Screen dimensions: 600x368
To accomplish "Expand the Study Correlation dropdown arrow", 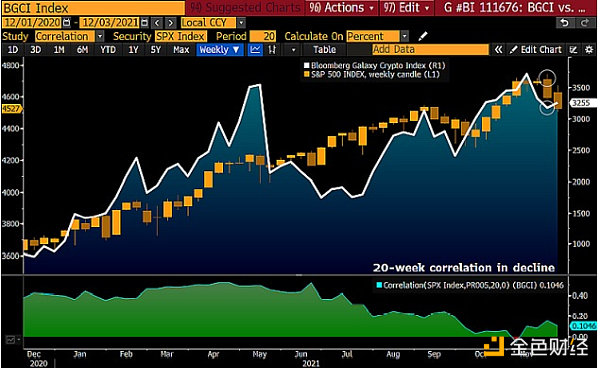I will [100, 36].
